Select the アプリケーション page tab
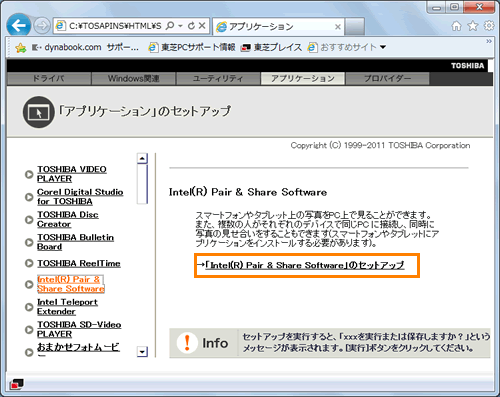Image resolution: width=500 pixels, height=397 pixels. (303, 79)
